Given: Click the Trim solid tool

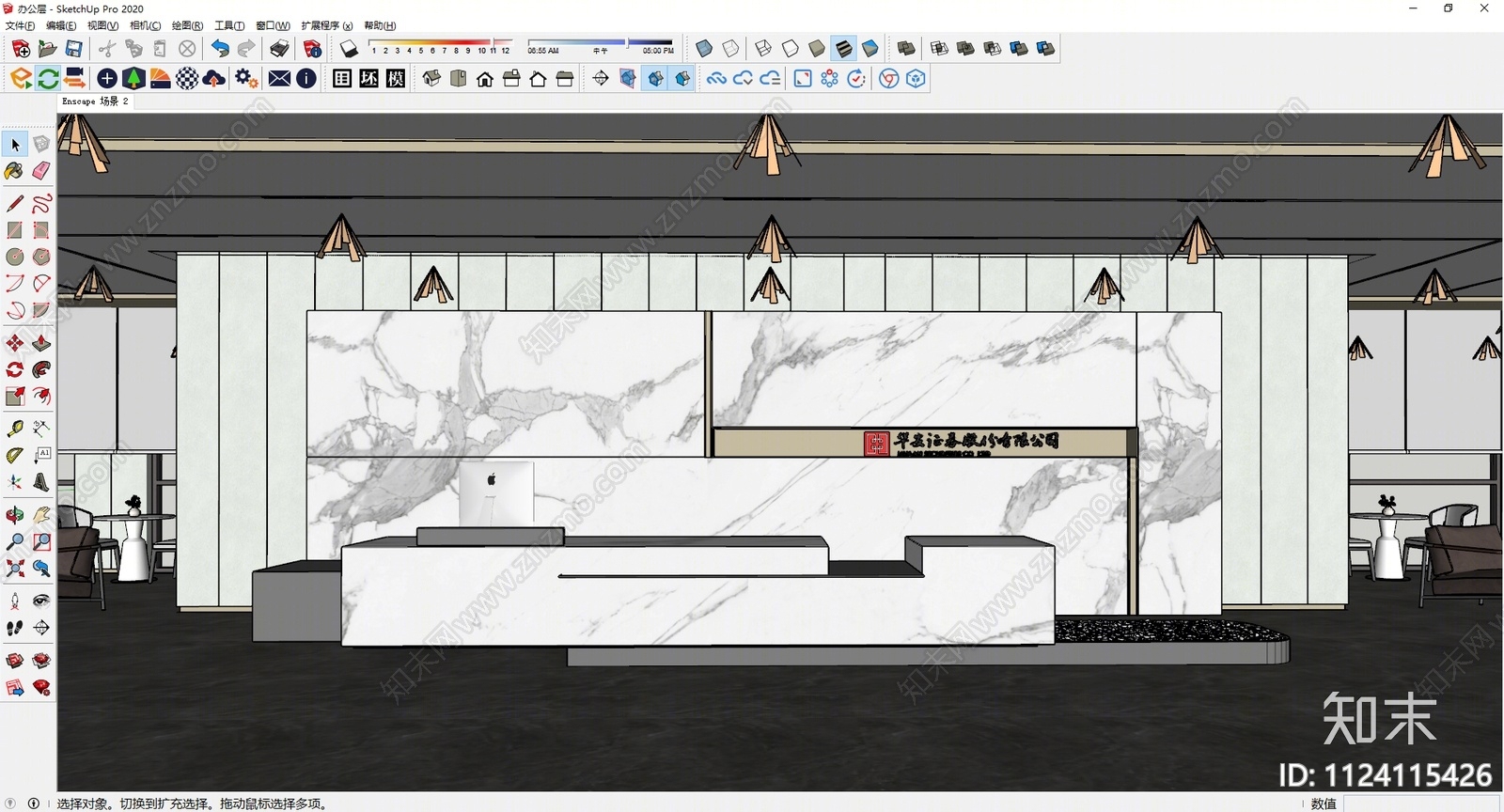Looking at the screenshot, I should coord(1018,49).
